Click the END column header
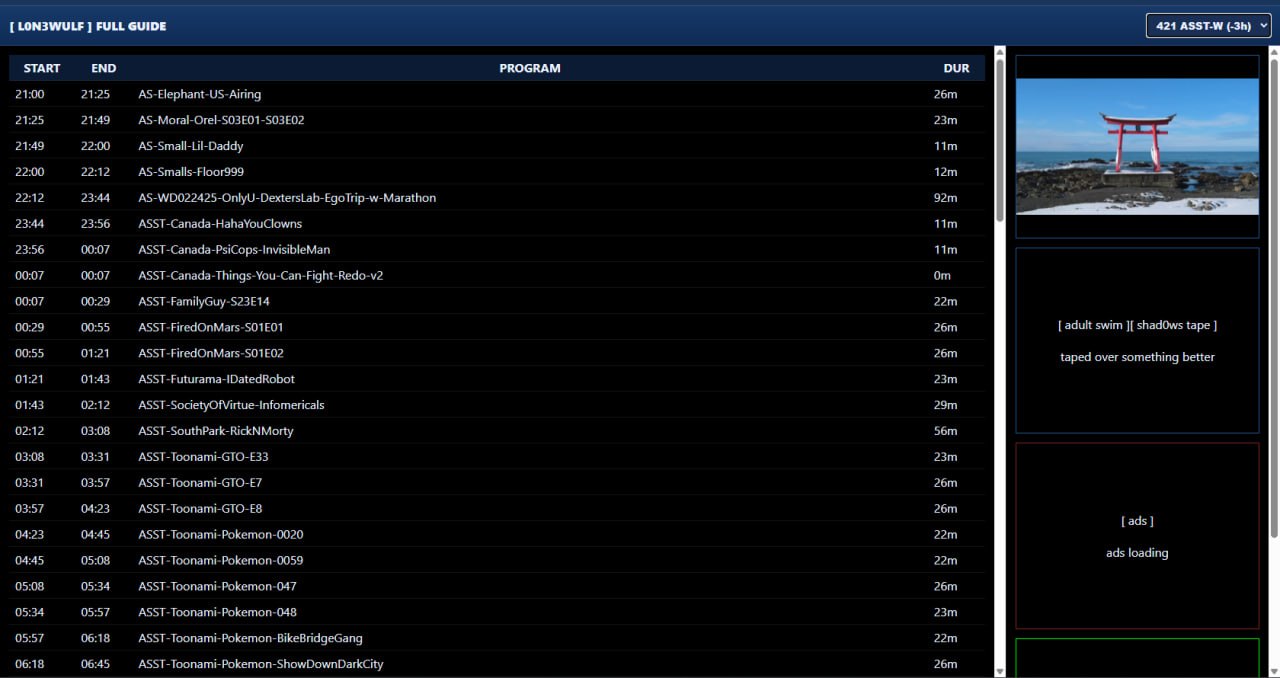This screenshot has width=1280, height=678. point(103,68)
